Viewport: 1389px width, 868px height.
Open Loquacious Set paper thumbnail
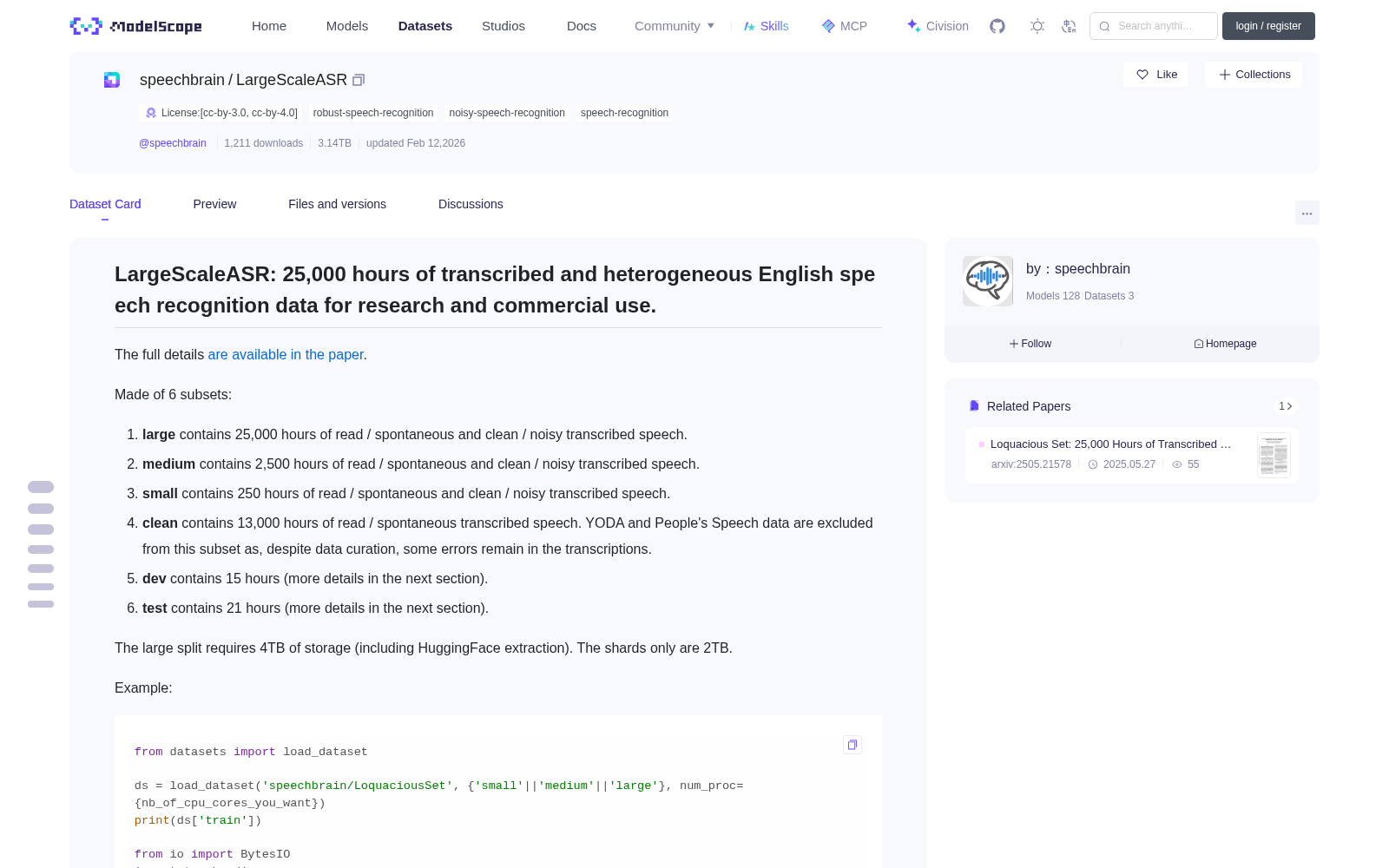point(1274,455)
